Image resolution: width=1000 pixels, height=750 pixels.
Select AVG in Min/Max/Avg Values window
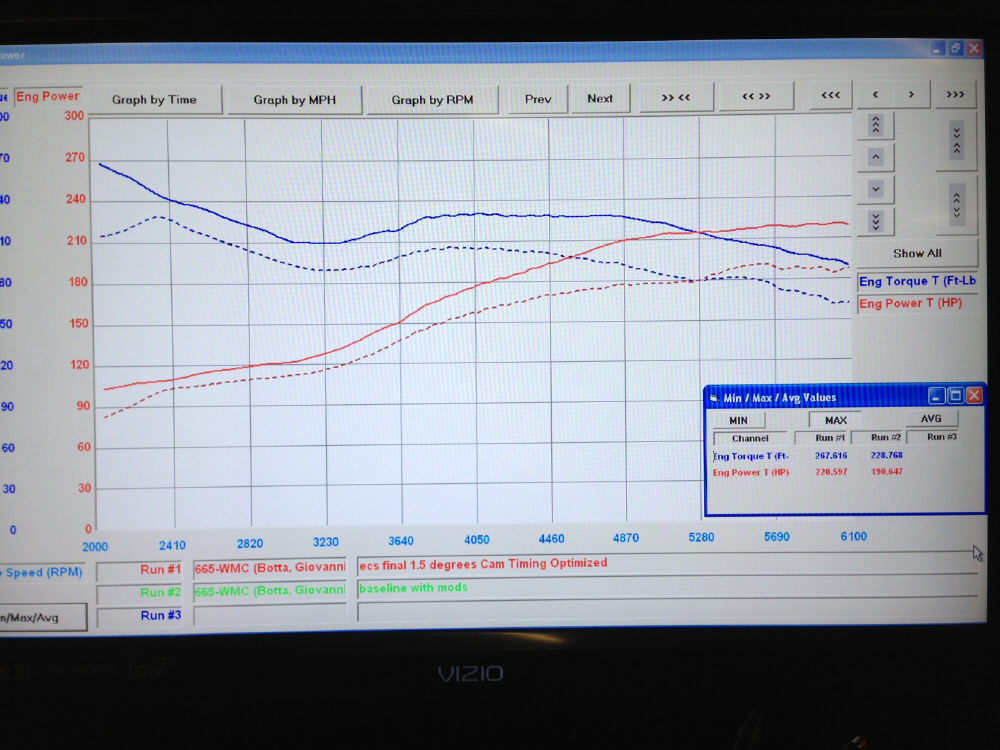click(930, 419)
